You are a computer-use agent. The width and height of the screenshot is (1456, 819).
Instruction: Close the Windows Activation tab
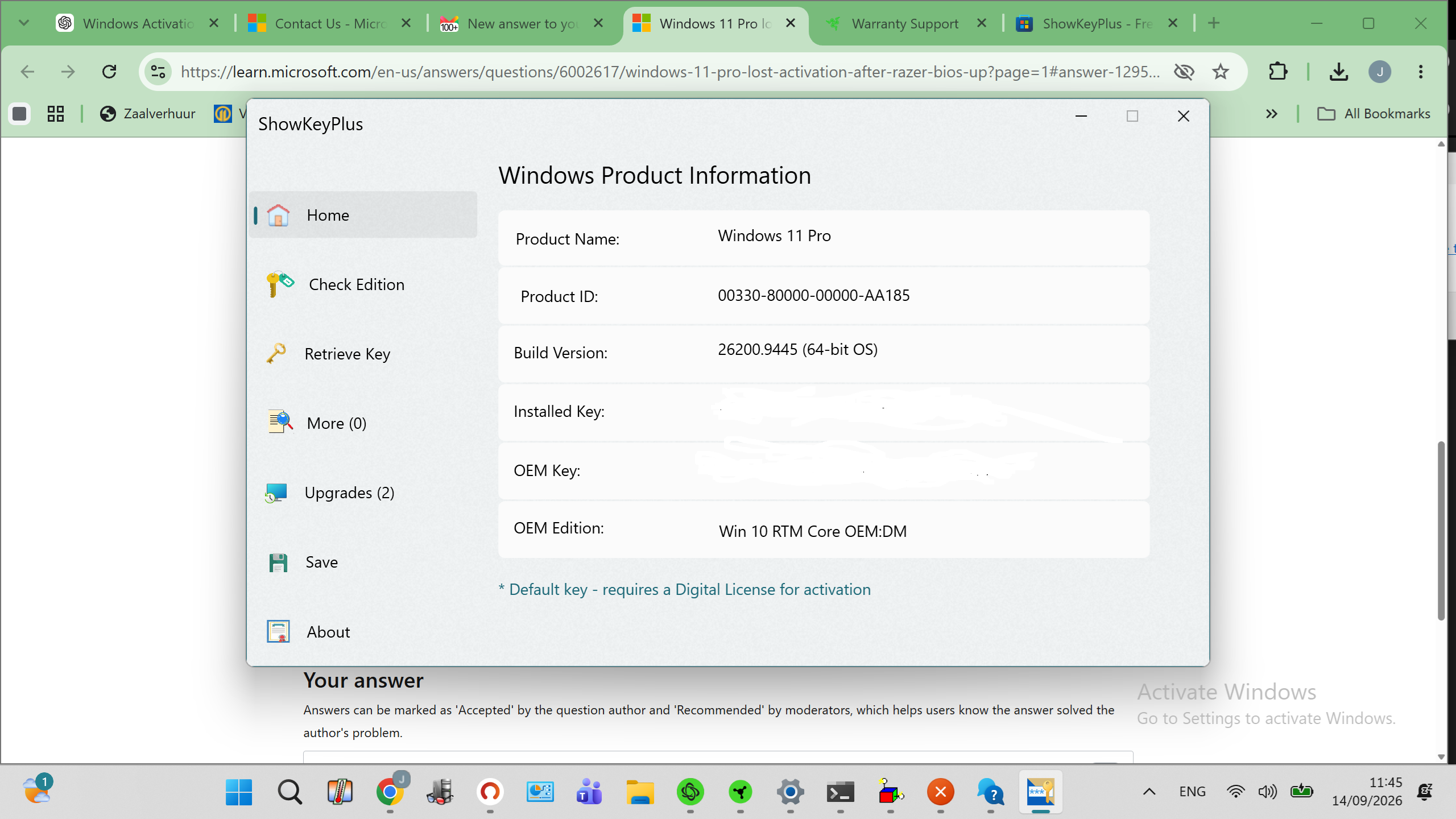[214, 23]
